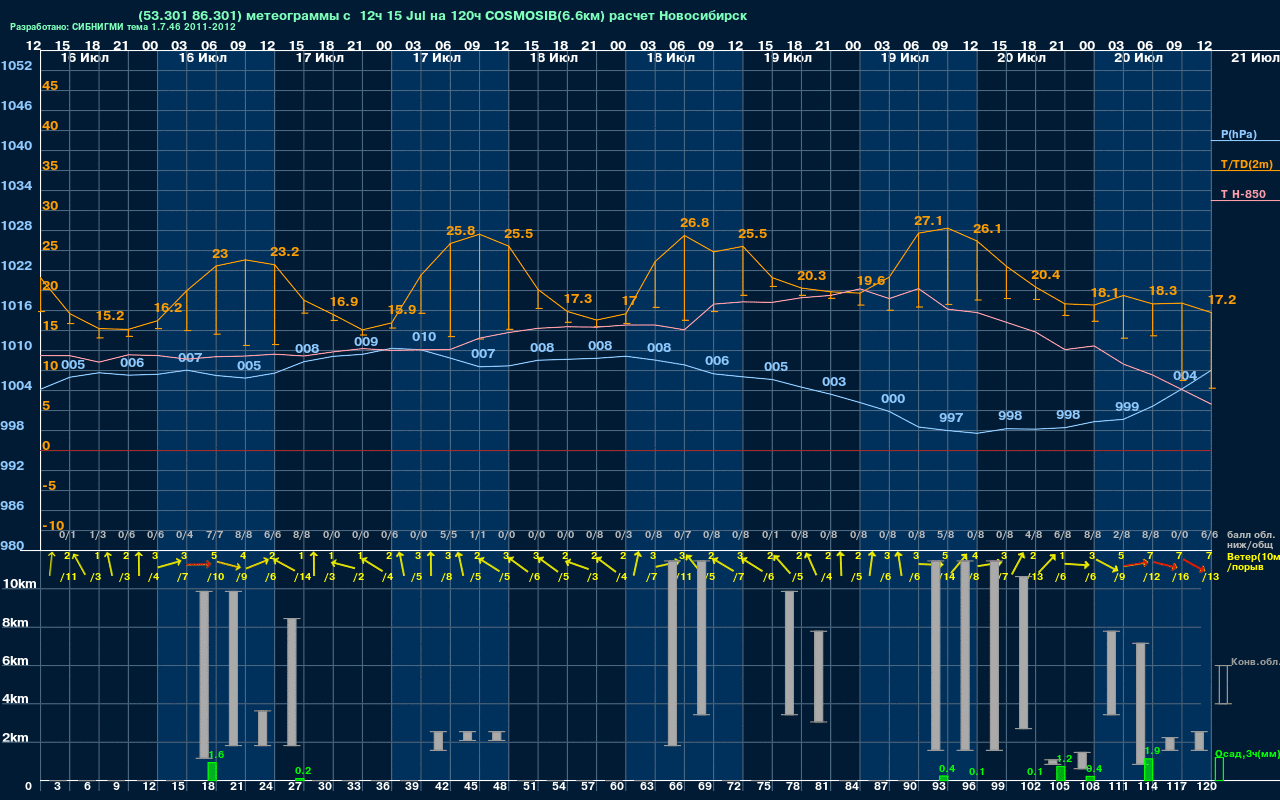Click forecast hour 18 on bottom axis
The image size is (1280, 800).
(207, 787)
